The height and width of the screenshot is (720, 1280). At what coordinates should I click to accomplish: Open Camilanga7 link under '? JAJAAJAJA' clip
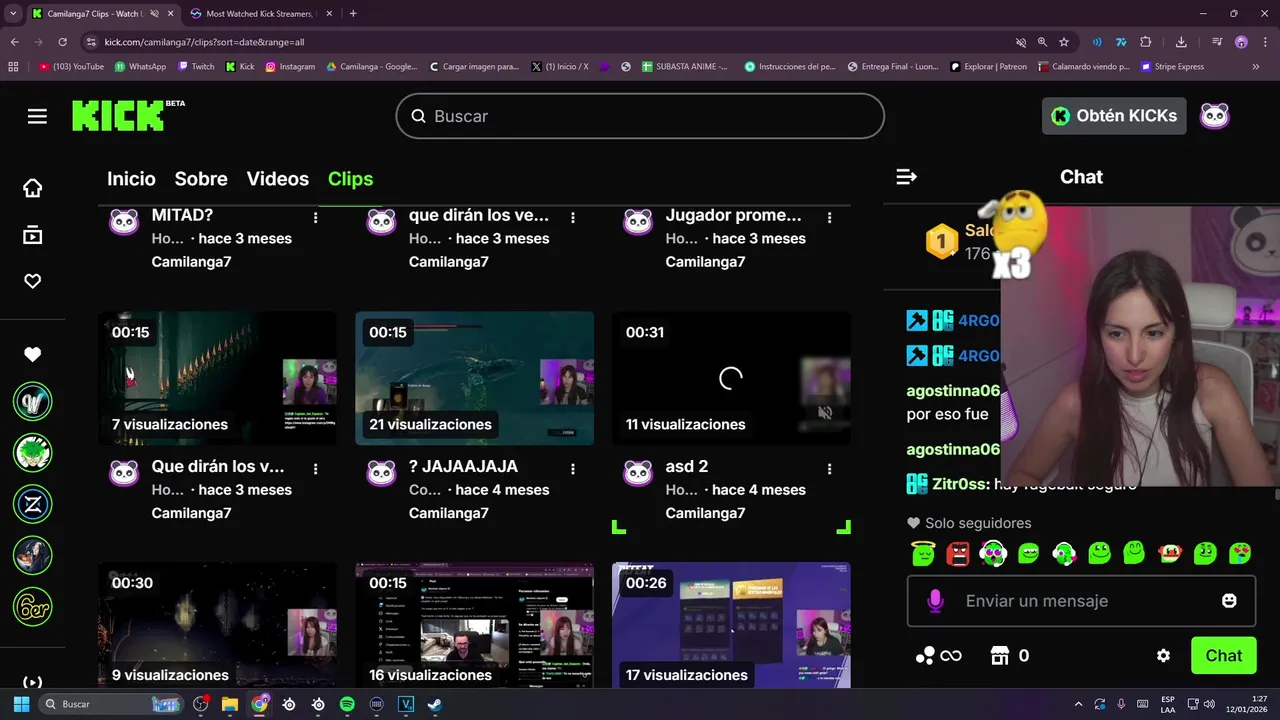(448, 513)
